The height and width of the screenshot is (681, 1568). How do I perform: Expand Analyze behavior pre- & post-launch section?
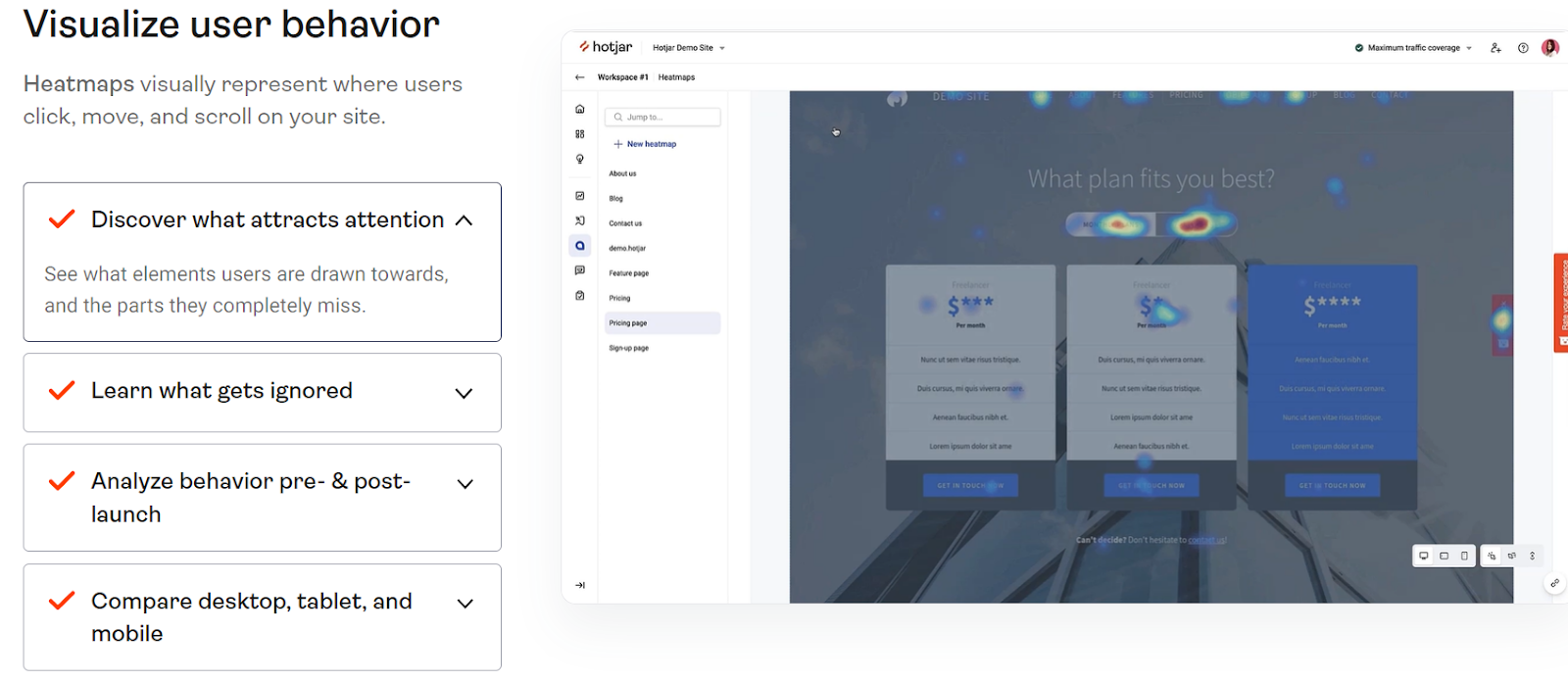[x=465, y=483]
